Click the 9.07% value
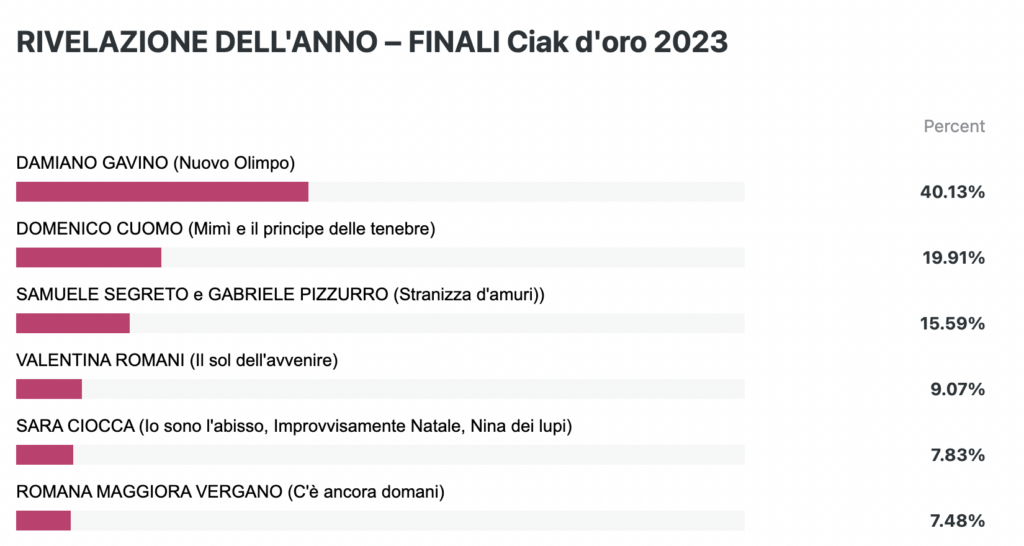This screenshot has height=546, width=1024. [x=957, y=389]
